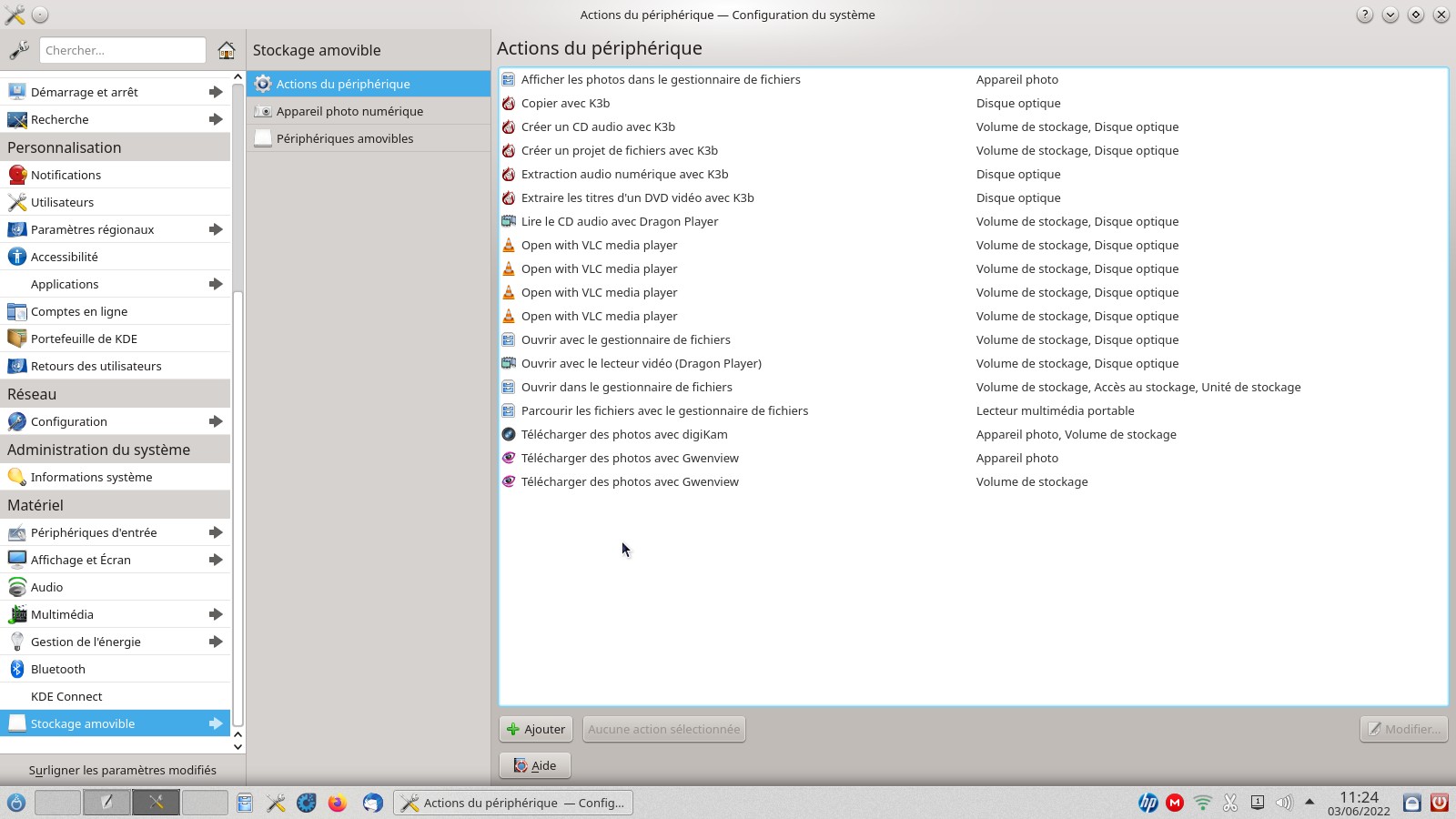Click sidebar scrollbar down arrow
Viewport: 1456px width, 819px height.
pyautogui.click(x=238, y=746)
